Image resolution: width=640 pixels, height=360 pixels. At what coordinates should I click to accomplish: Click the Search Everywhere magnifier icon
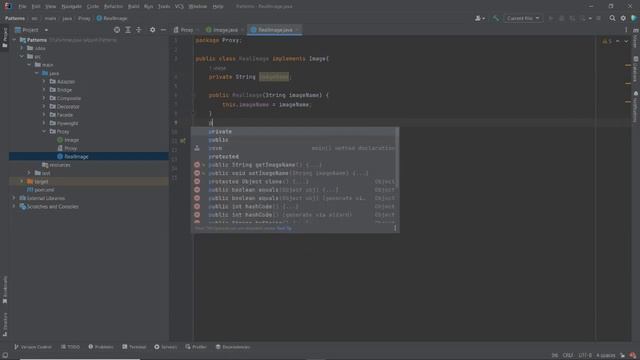click(612, 18)
